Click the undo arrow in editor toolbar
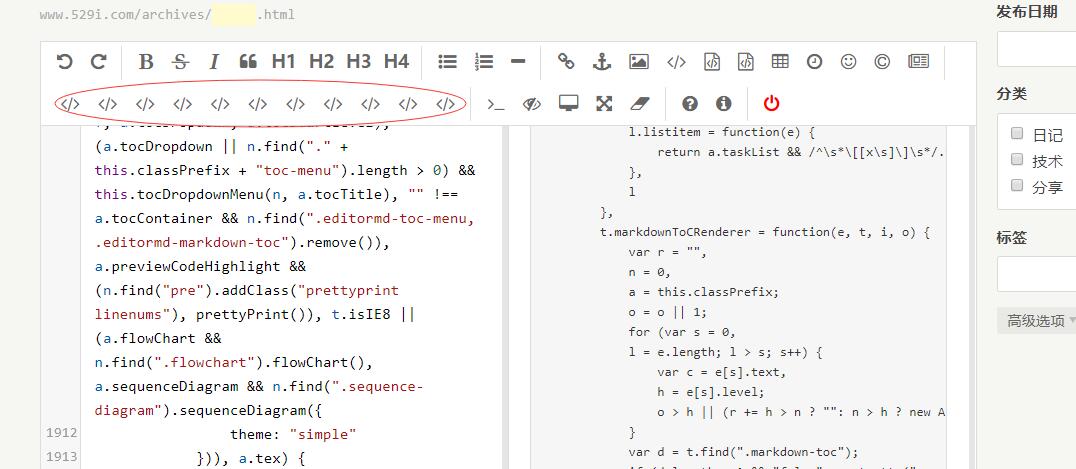Screen dimensions: 1076x469 [65, 62]
